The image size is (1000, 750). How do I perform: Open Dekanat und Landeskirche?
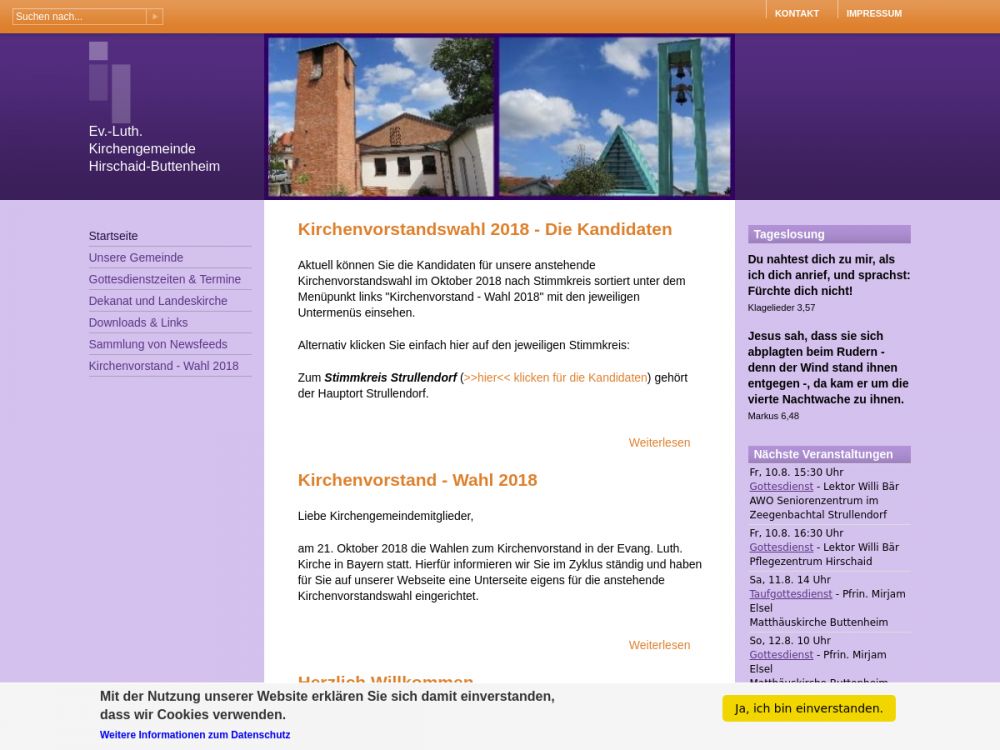(x=158, y=301)
